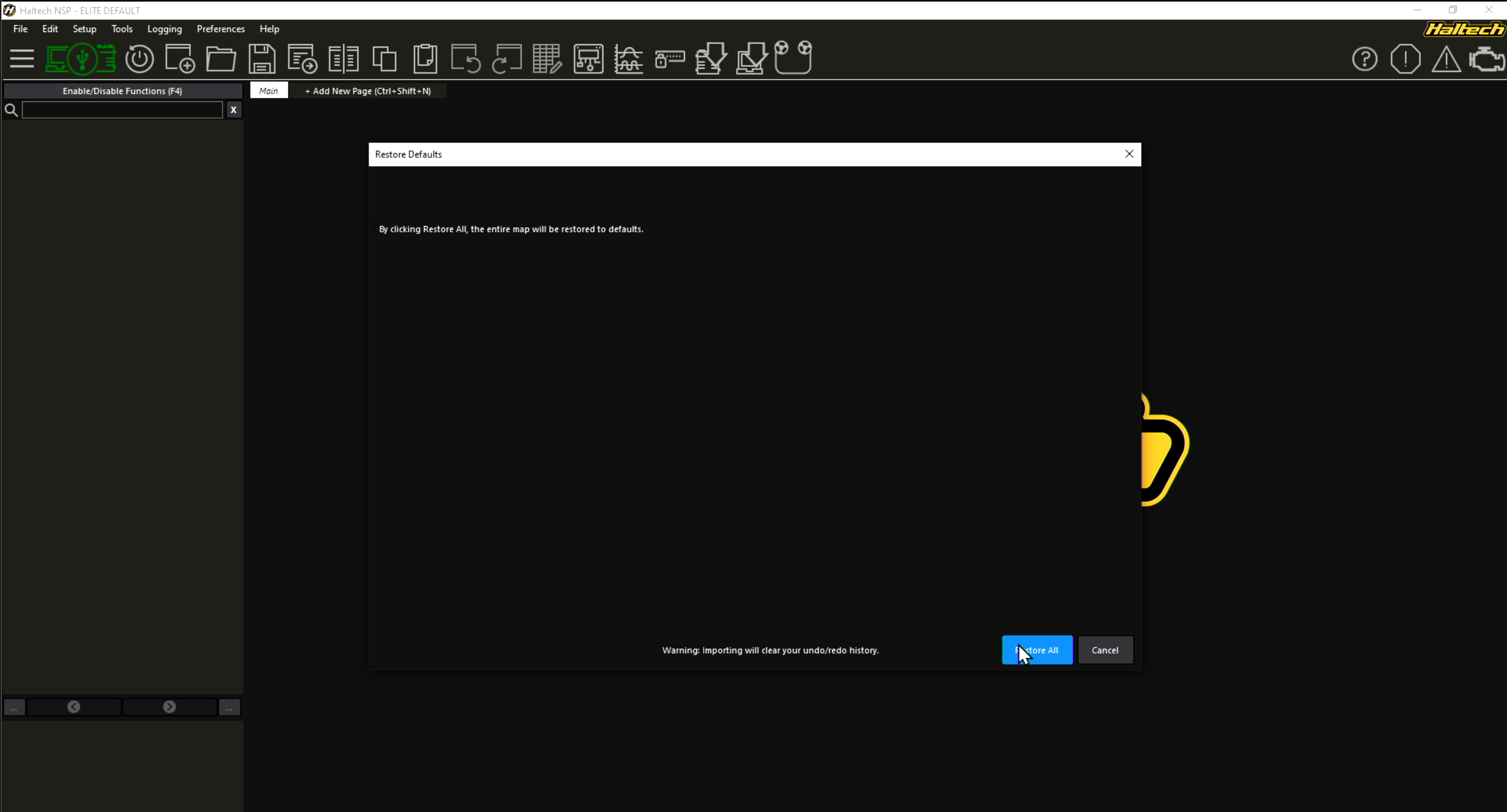Close the Restore Defaults dialog

[x=1129, y=154]
